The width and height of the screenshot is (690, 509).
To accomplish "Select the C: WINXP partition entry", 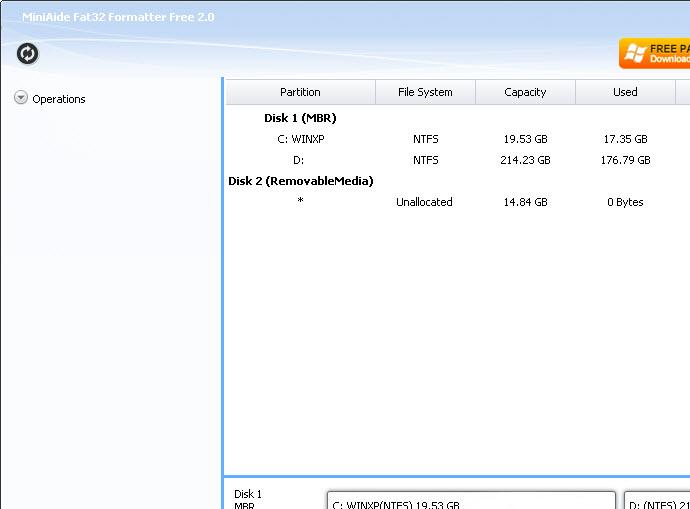I will 300,139.
